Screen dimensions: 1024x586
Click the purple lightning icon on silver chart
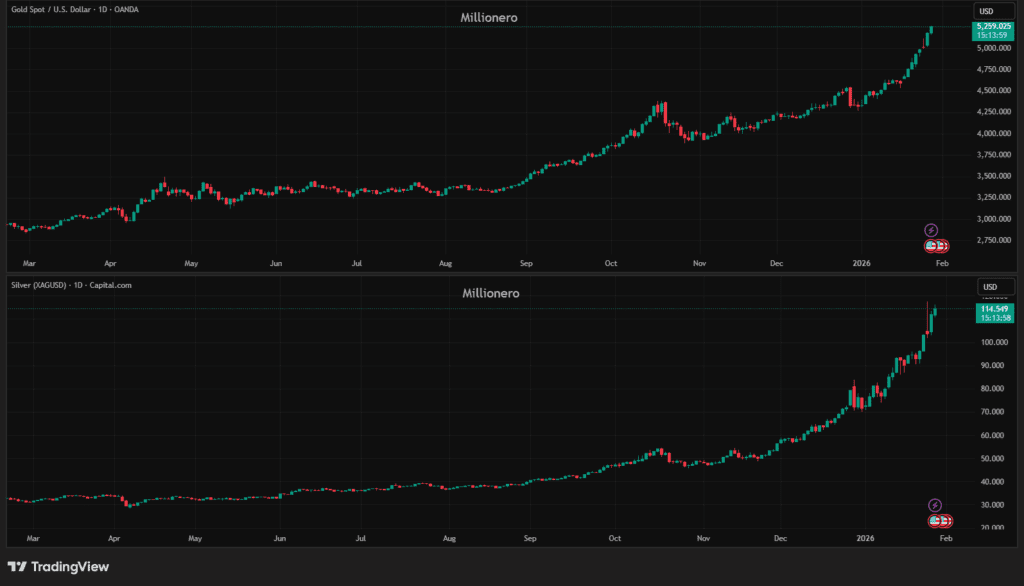pos(935,505)
